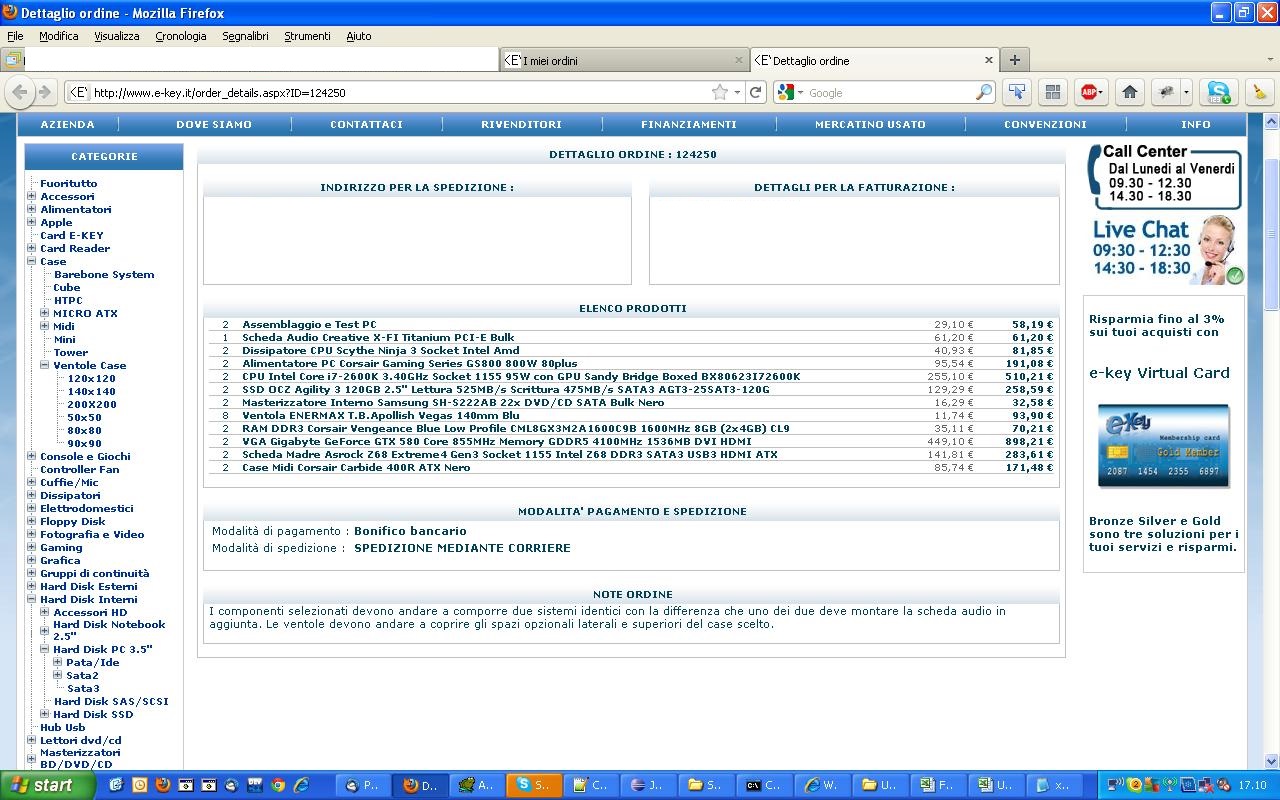Viewport: 1280px width, 800px height.
Task: Open the Skype taskbar button
Action: [533, 786]
